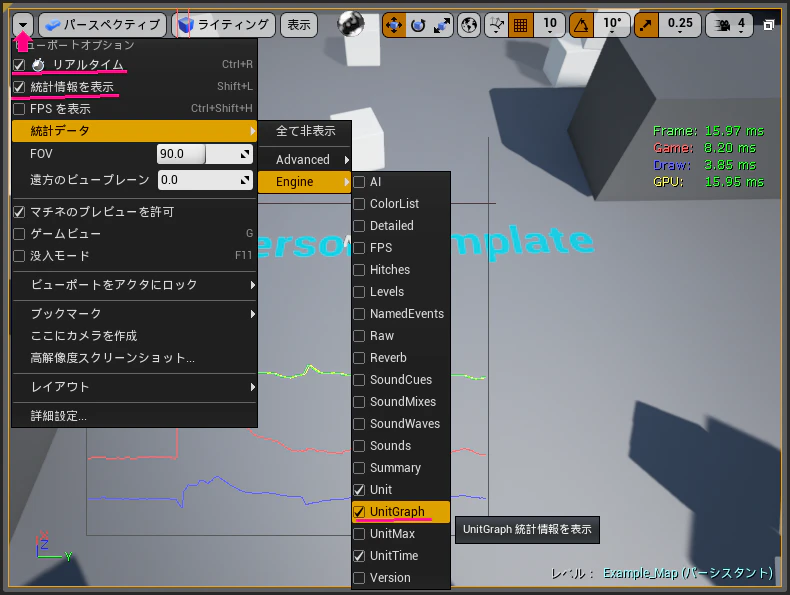Uncheck the Unit stat checkbox
Image resolution: width=790 pixels, height=595 pixels.
tap(359, 490)
